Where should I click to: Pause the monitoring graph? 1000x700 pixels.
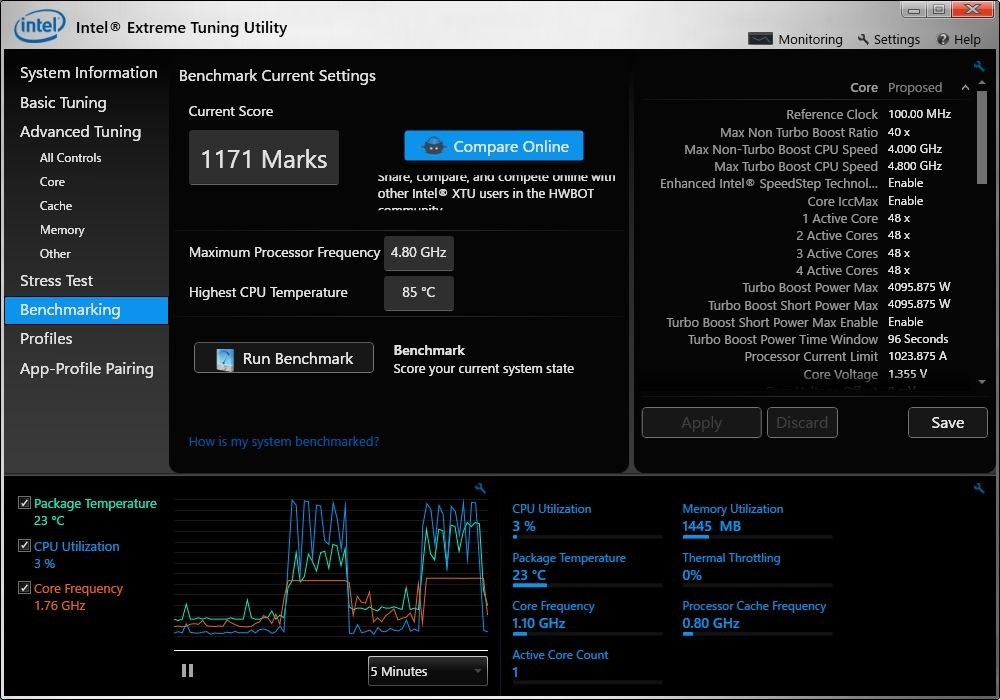[x=187, y=670]
